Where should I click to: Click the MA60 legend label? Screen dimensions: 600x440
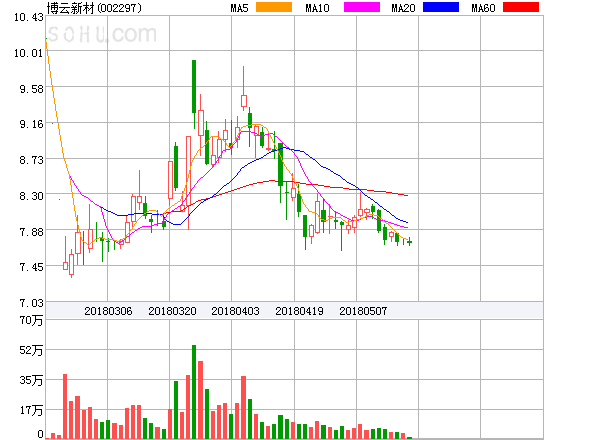point(483,8)
